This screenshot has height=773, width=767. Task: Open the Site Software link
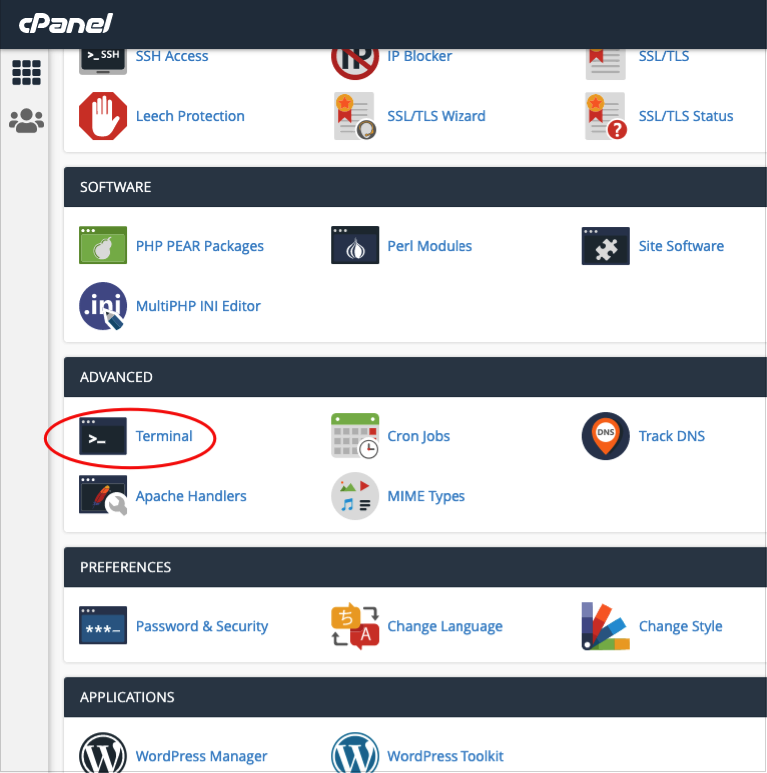point(681,246)
